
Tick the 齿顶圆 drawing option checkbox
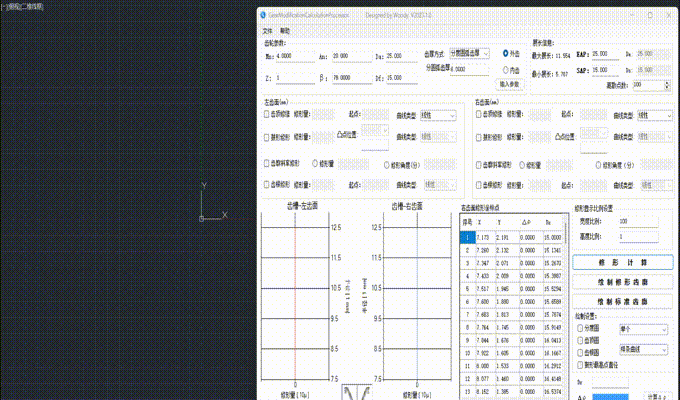[580, 341]
